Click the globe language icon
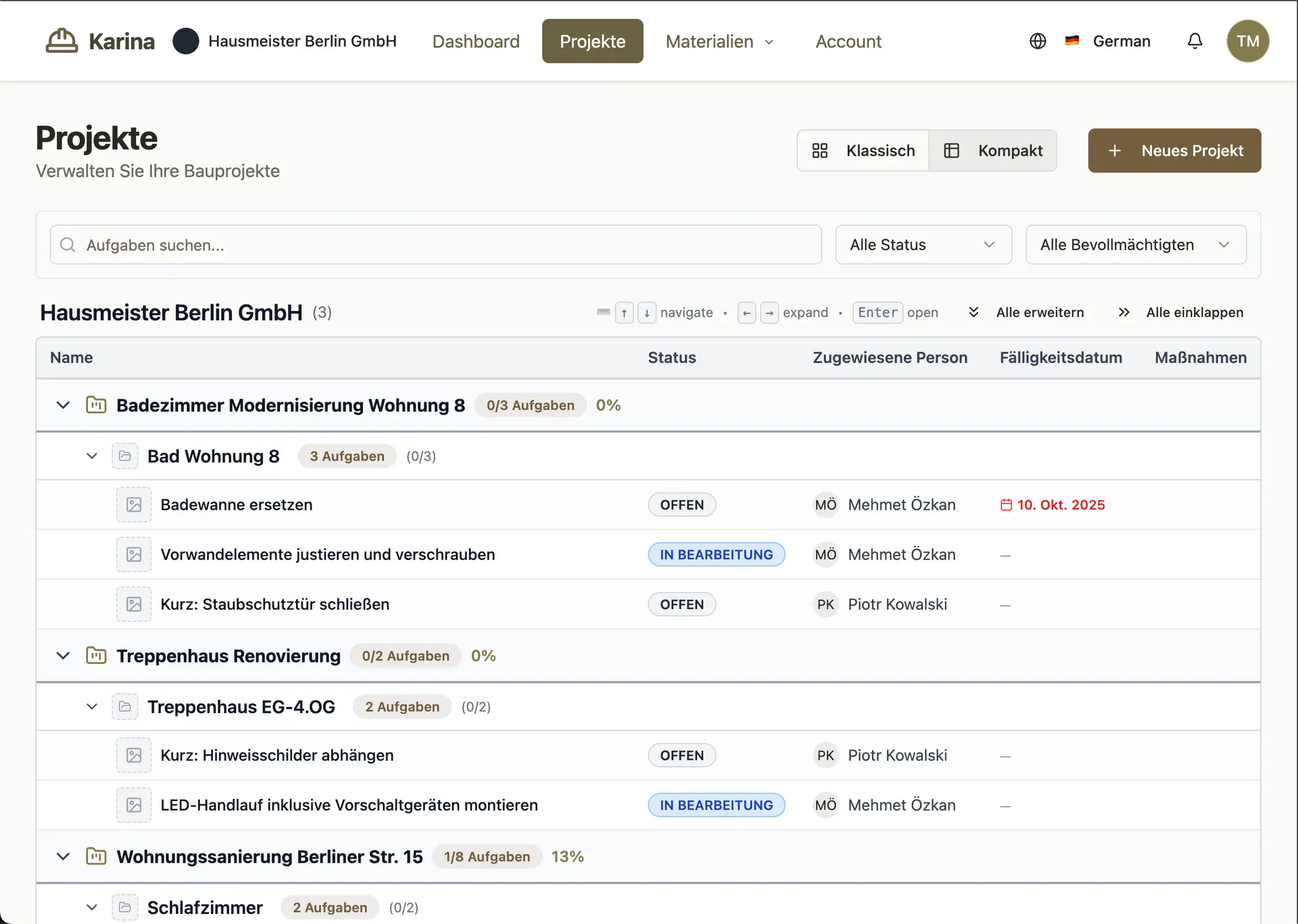1298x924 pixels. tap(1038, 41)
